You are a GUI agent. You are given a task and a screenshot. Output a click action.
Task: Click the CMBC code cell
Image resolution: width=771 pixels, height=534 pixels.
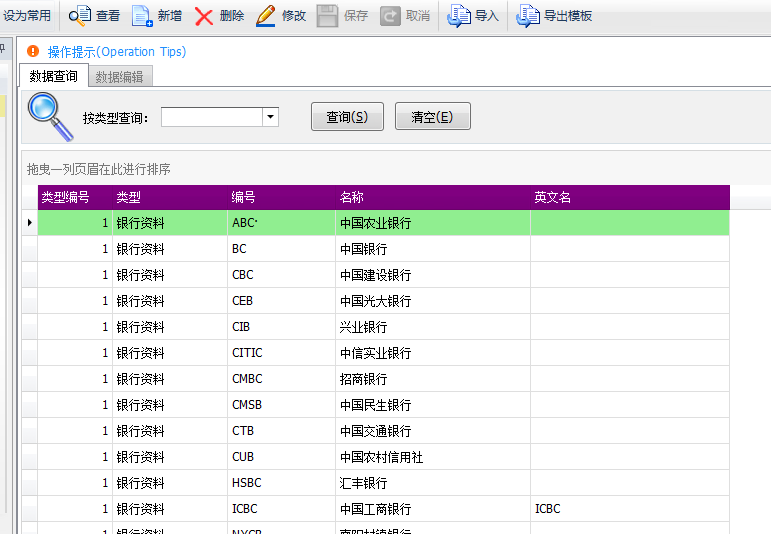(282, 379)
